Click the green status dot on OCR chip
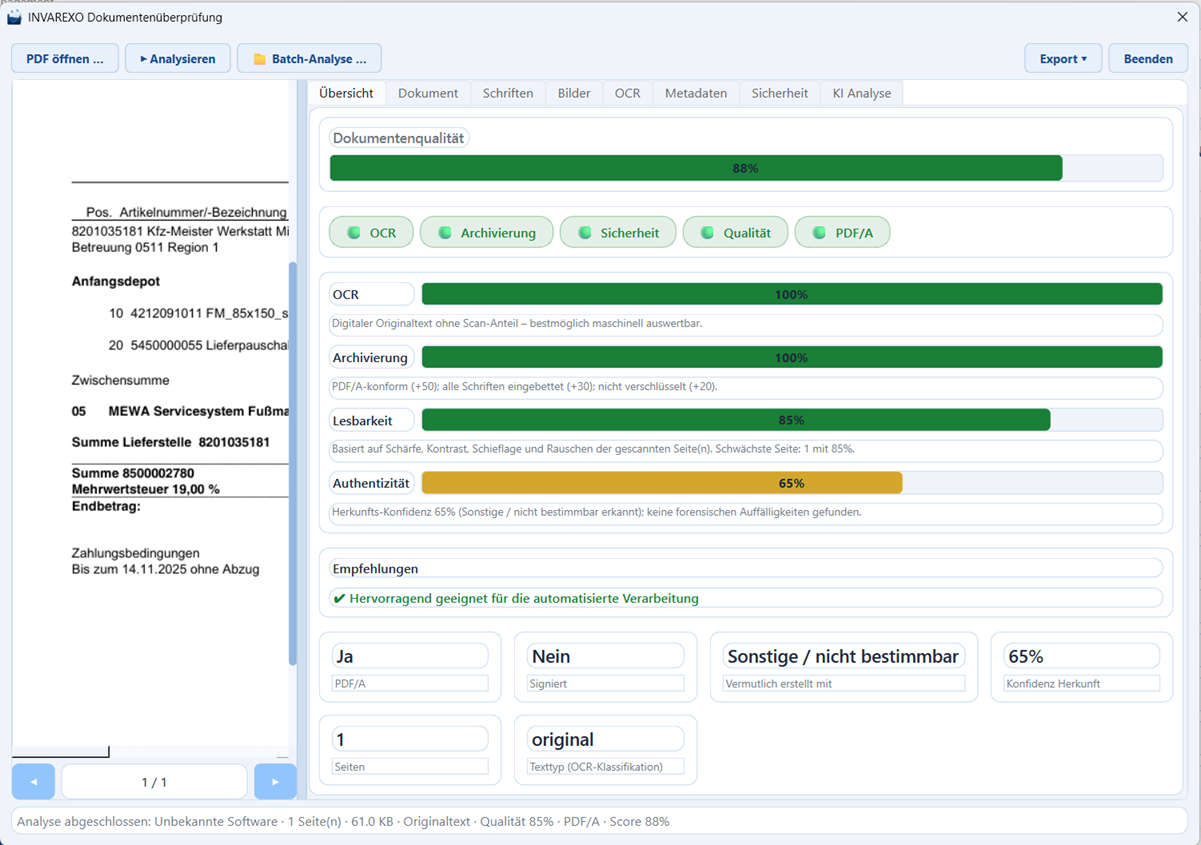This screenshot has width=1201, height=845. click(x=353, y=233)
